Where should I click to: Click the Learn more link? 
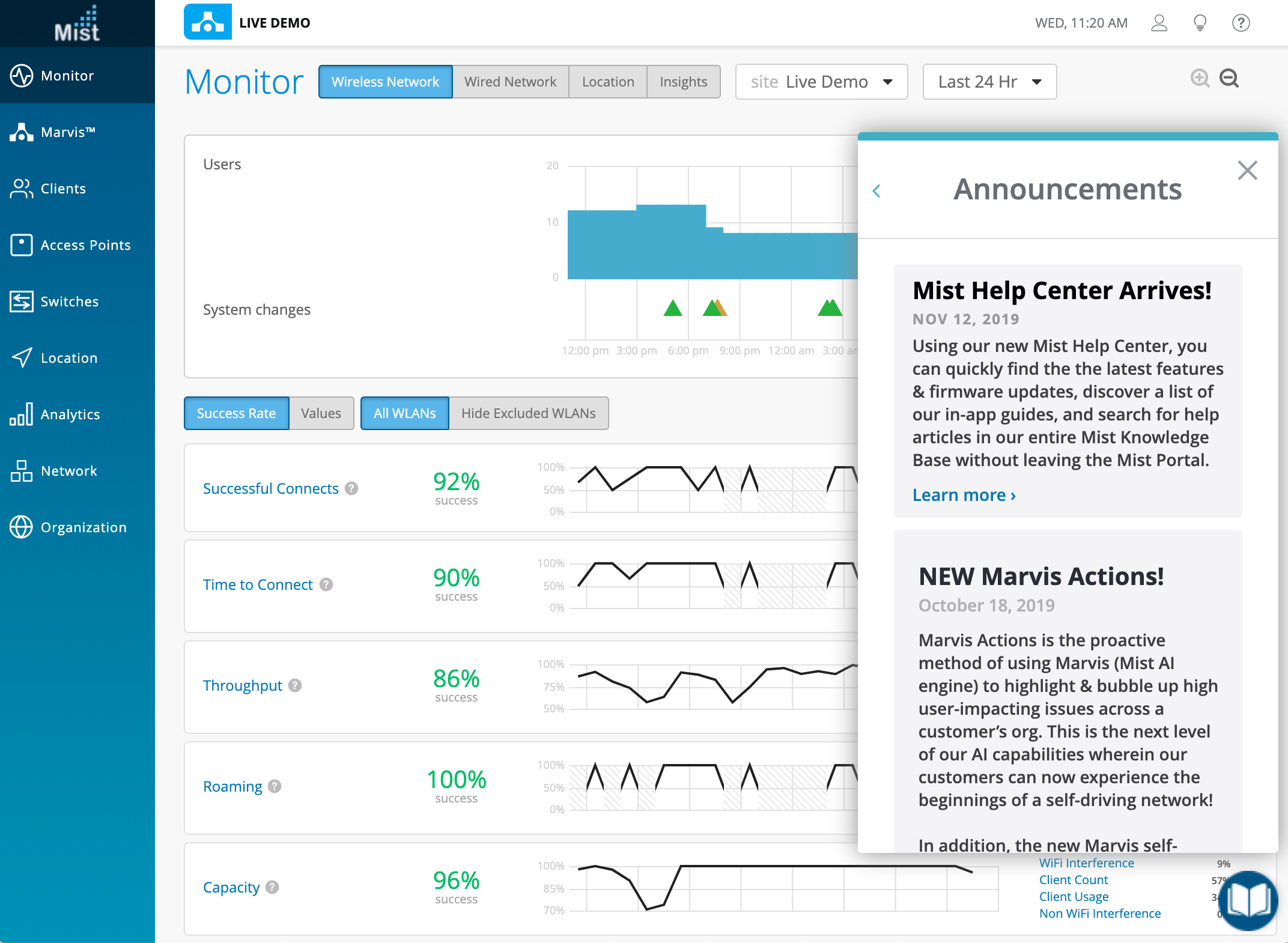964,495
